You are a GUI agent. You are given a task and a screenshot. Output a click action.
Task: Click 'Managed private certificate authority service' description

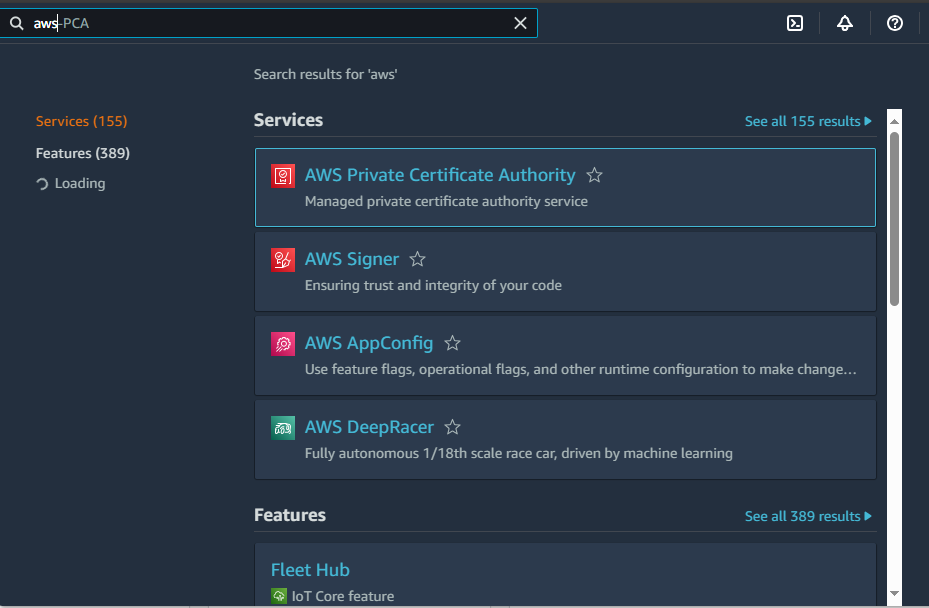tap(446, 201)
